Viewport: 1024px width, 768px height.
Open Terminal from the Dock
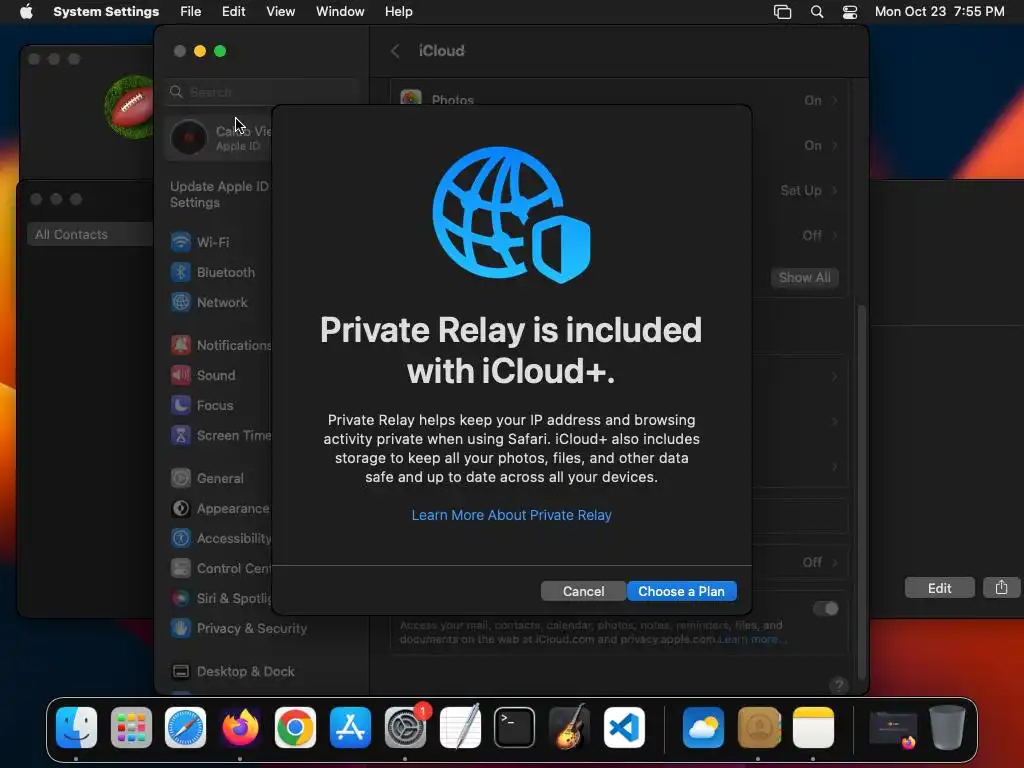[x=515, y=727]
